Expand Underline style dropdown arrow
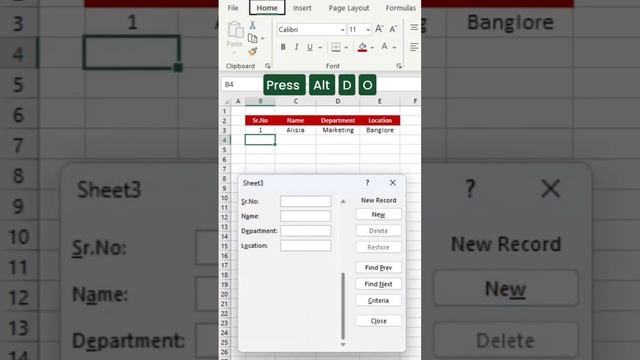The height and width of the screenshot is (360, 640). (320, 48)
